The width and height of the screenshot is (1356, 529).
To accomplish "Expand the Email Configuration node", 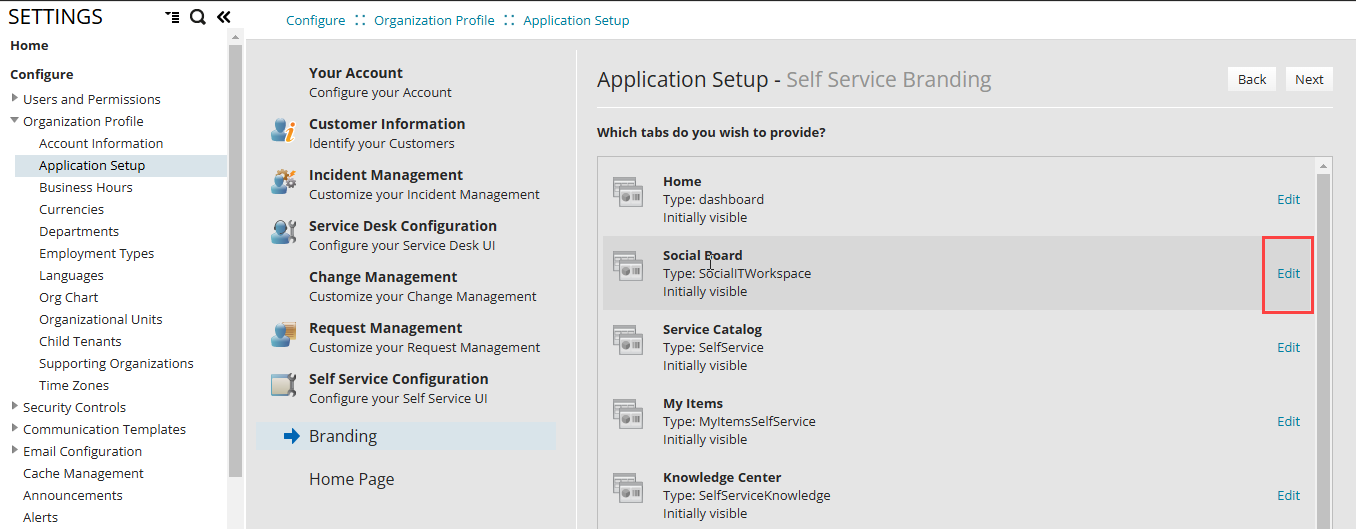I will 15,451.
